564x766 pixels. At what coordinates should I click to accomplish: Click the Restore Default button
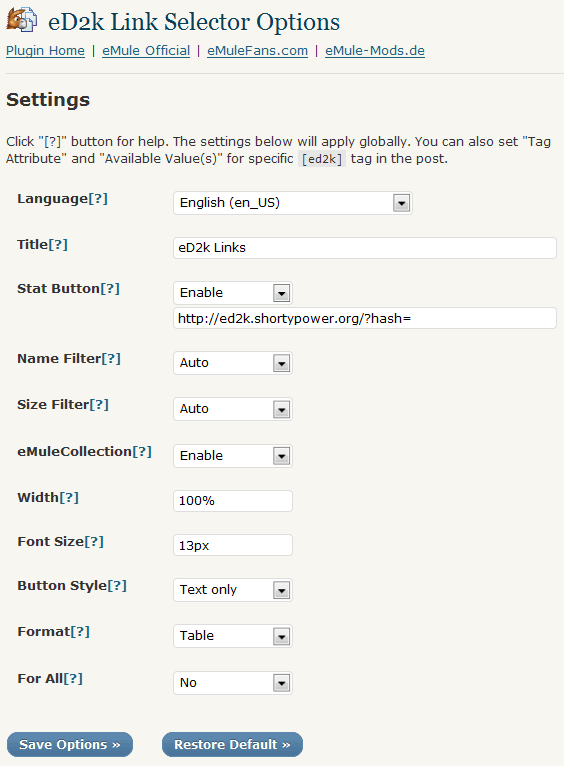click(x=232, y=745)
